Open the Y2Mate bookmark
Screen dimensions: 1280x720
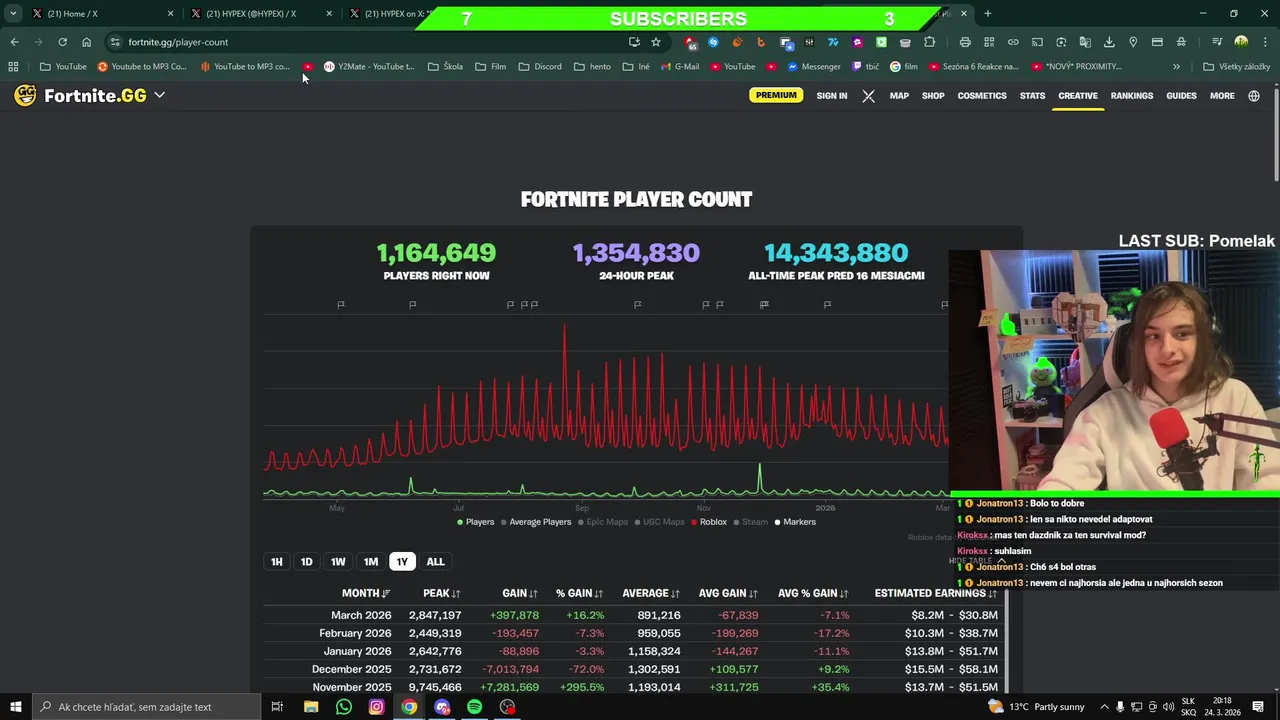(x=369, y=67)
